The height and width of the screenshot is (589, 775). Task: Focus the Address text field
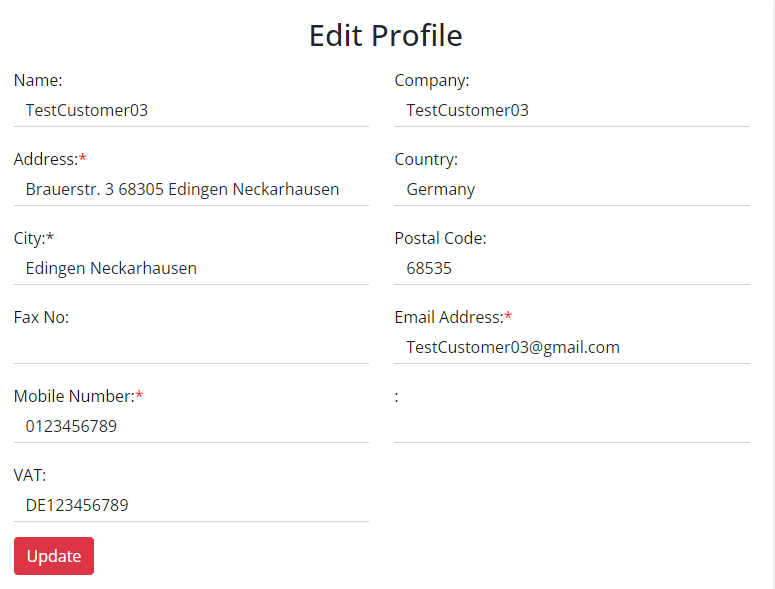(x=191, y=189)
